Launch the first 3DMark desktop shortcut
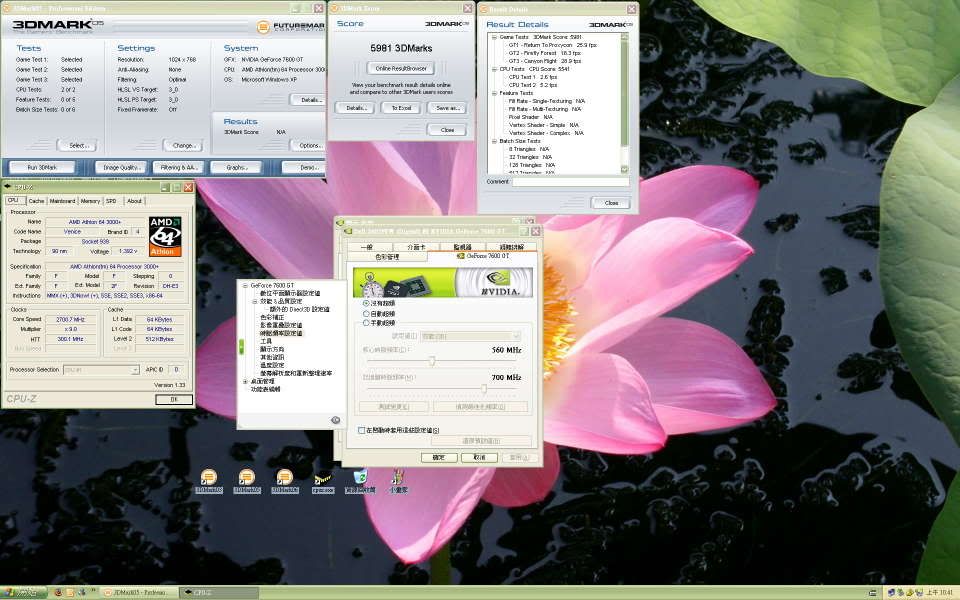The height and width of the screenshot is (600, 960). (208, 479)
